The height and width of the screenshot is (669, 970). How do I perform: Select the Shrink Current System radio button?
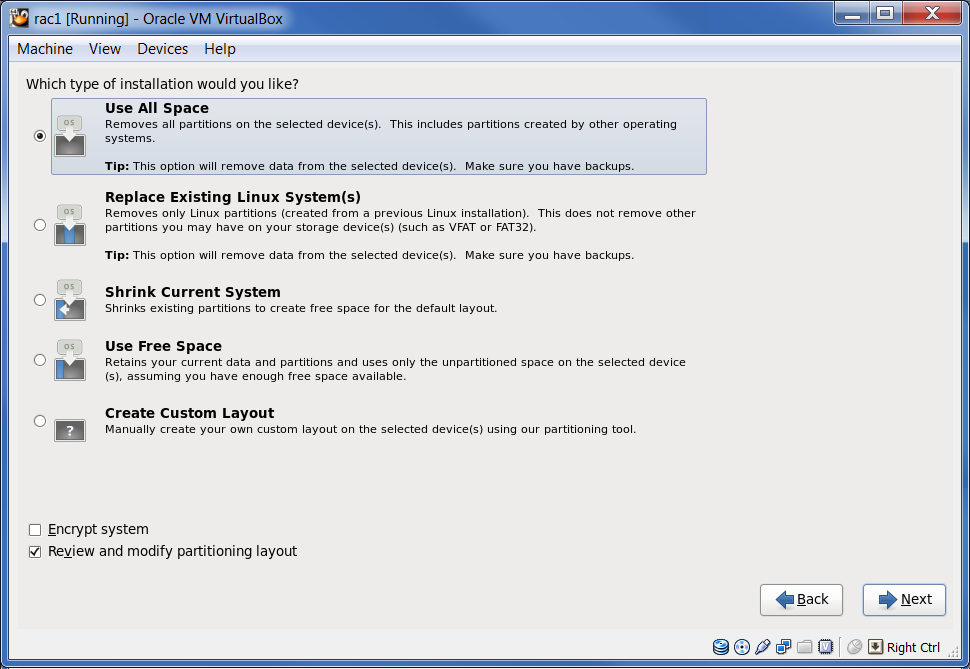pyautogui.click(x=40, y=299)
